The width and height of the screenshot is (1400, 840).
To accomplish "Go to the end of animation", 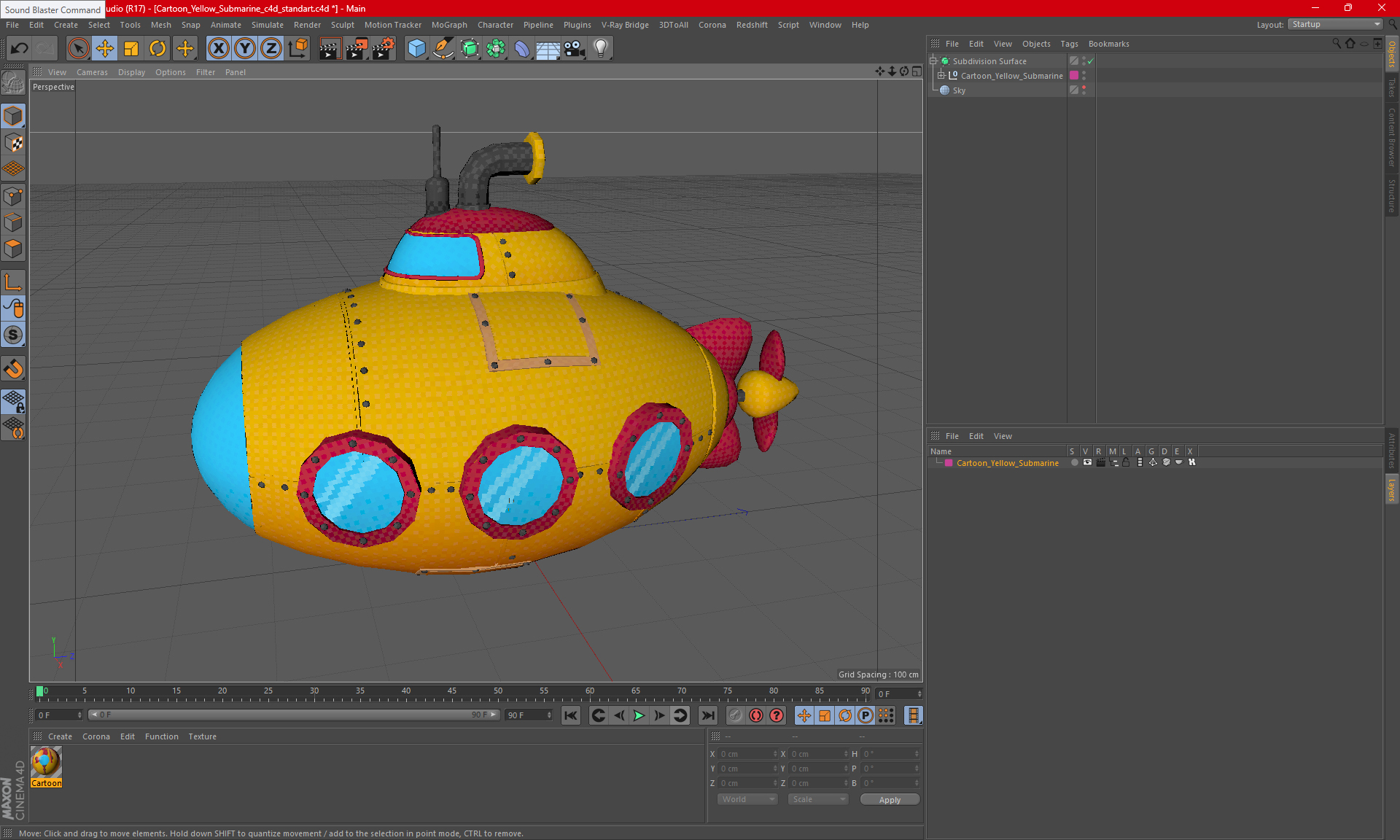I will coord(707,715).
